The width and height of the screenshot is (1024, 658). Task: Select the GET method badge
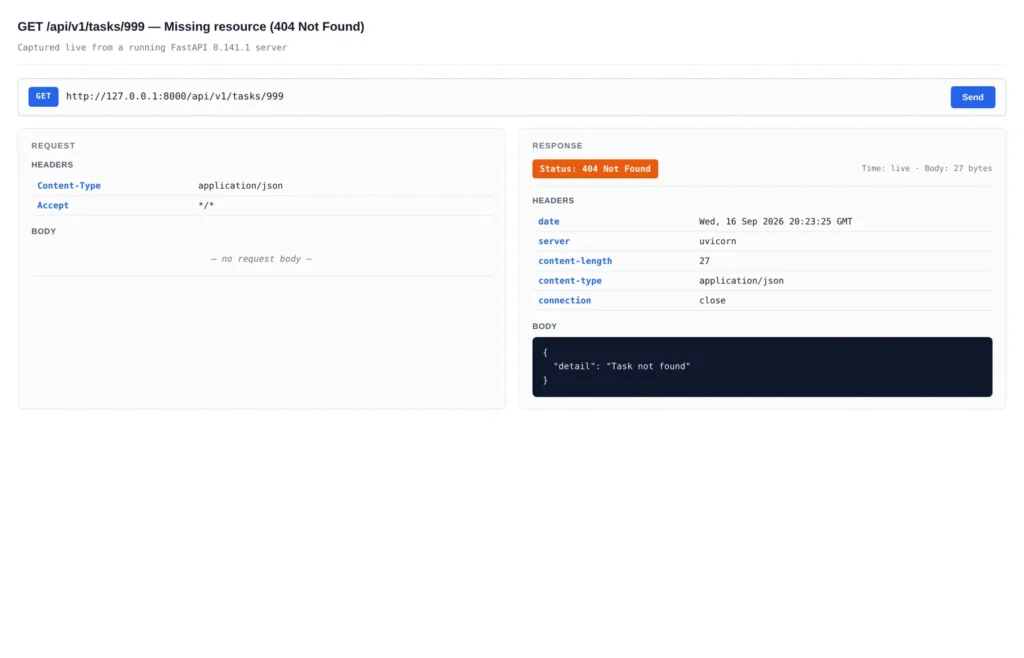[x=43, y=97]
